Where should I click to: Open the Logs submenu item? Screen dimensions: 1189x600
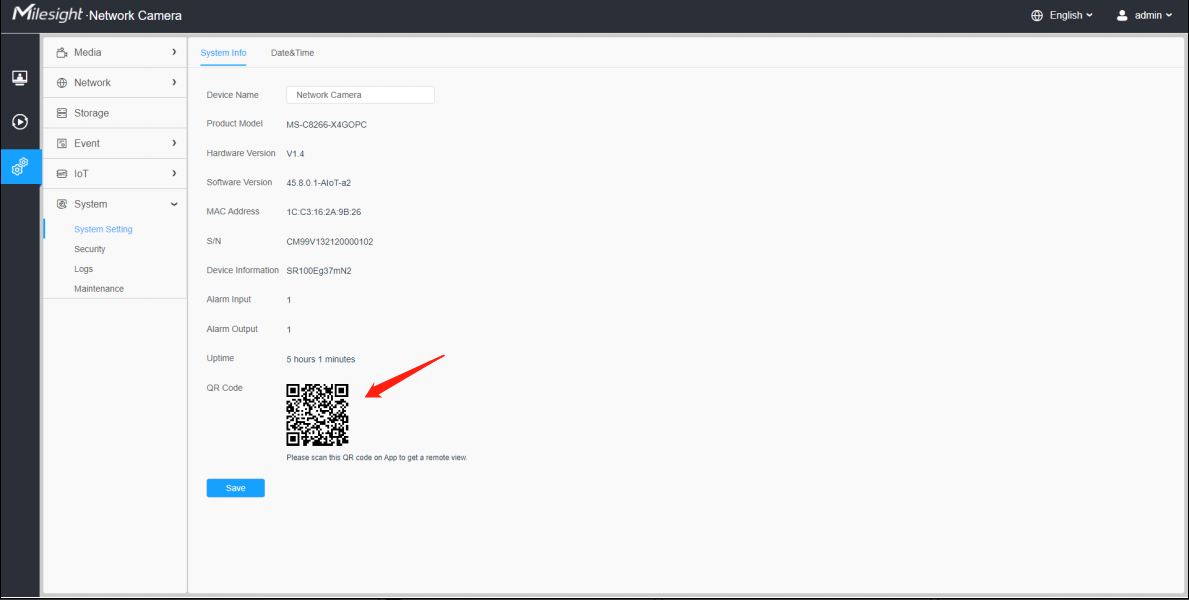tap(83, 269)
